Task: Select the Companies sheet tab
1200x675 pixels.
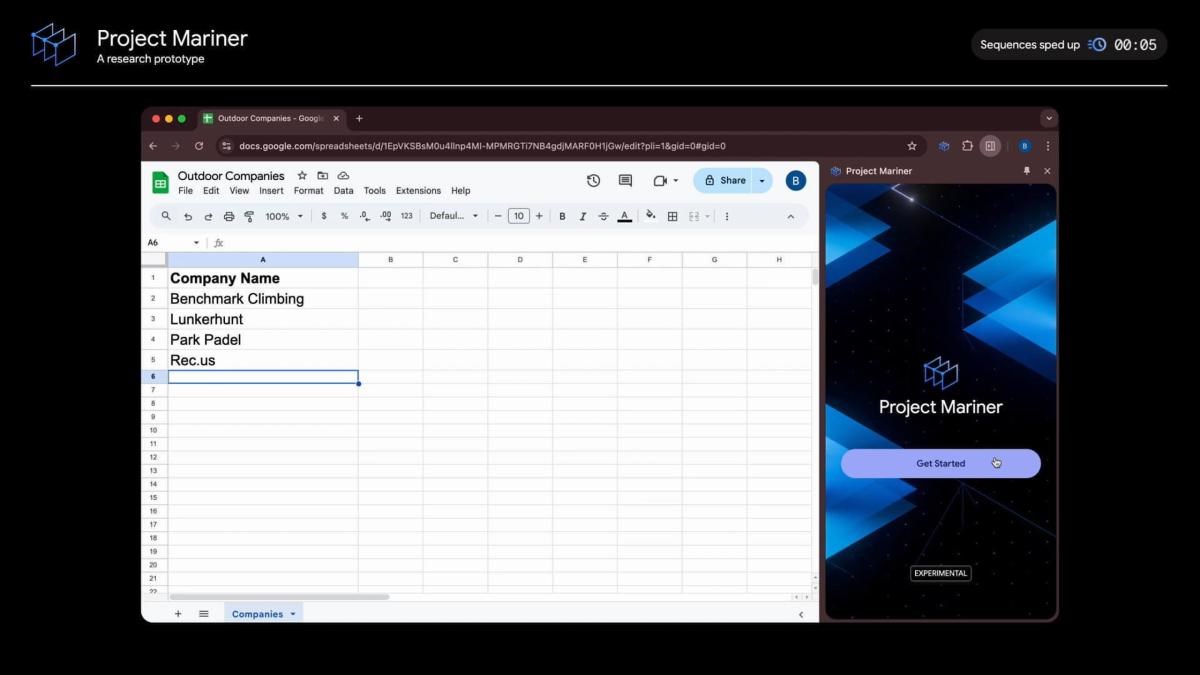Action: (x=258, y=614)
